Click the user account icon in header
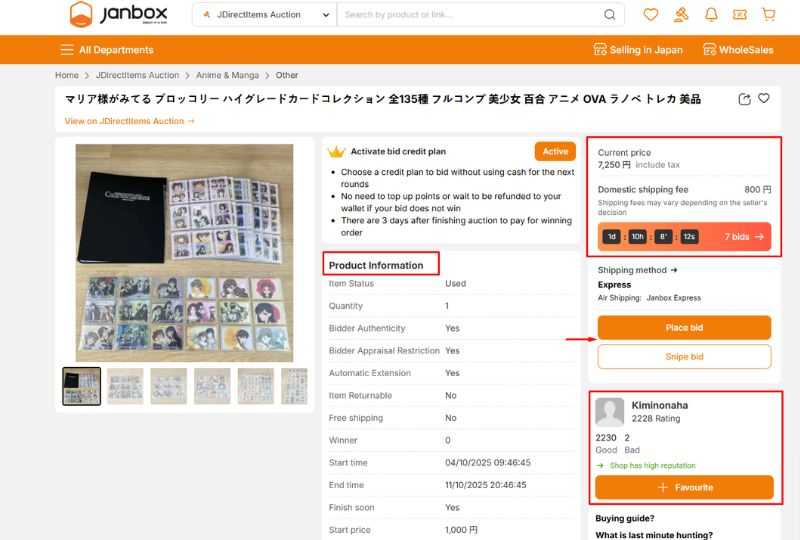Viewport: 800px width, 540px height. 681,15
